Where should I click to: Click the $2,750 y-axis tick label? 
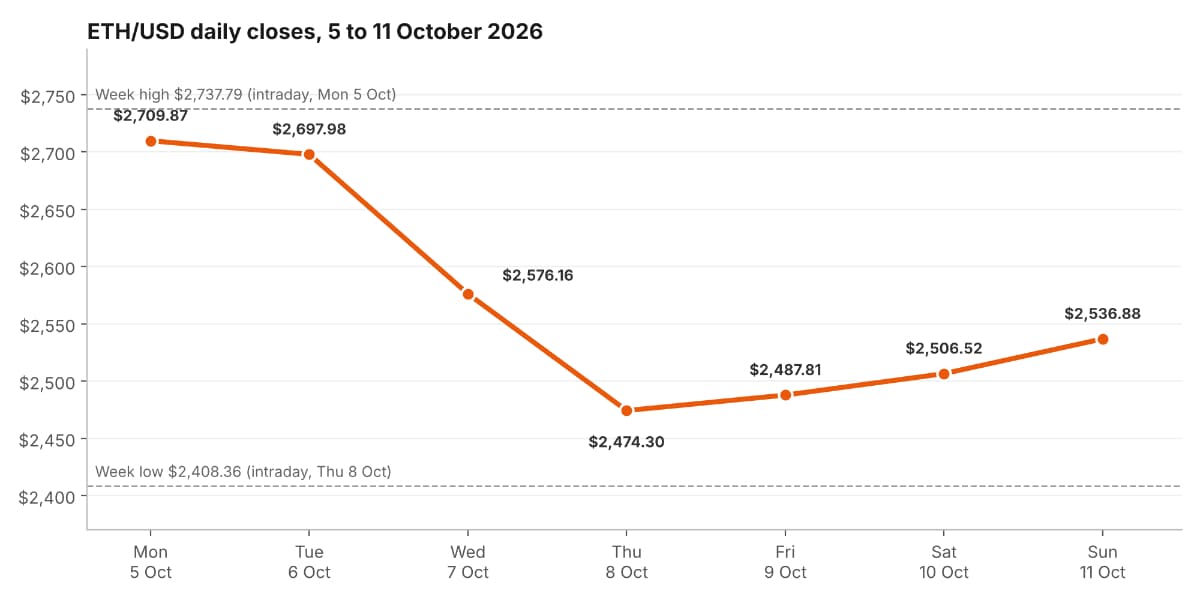(x=48, y=96)
